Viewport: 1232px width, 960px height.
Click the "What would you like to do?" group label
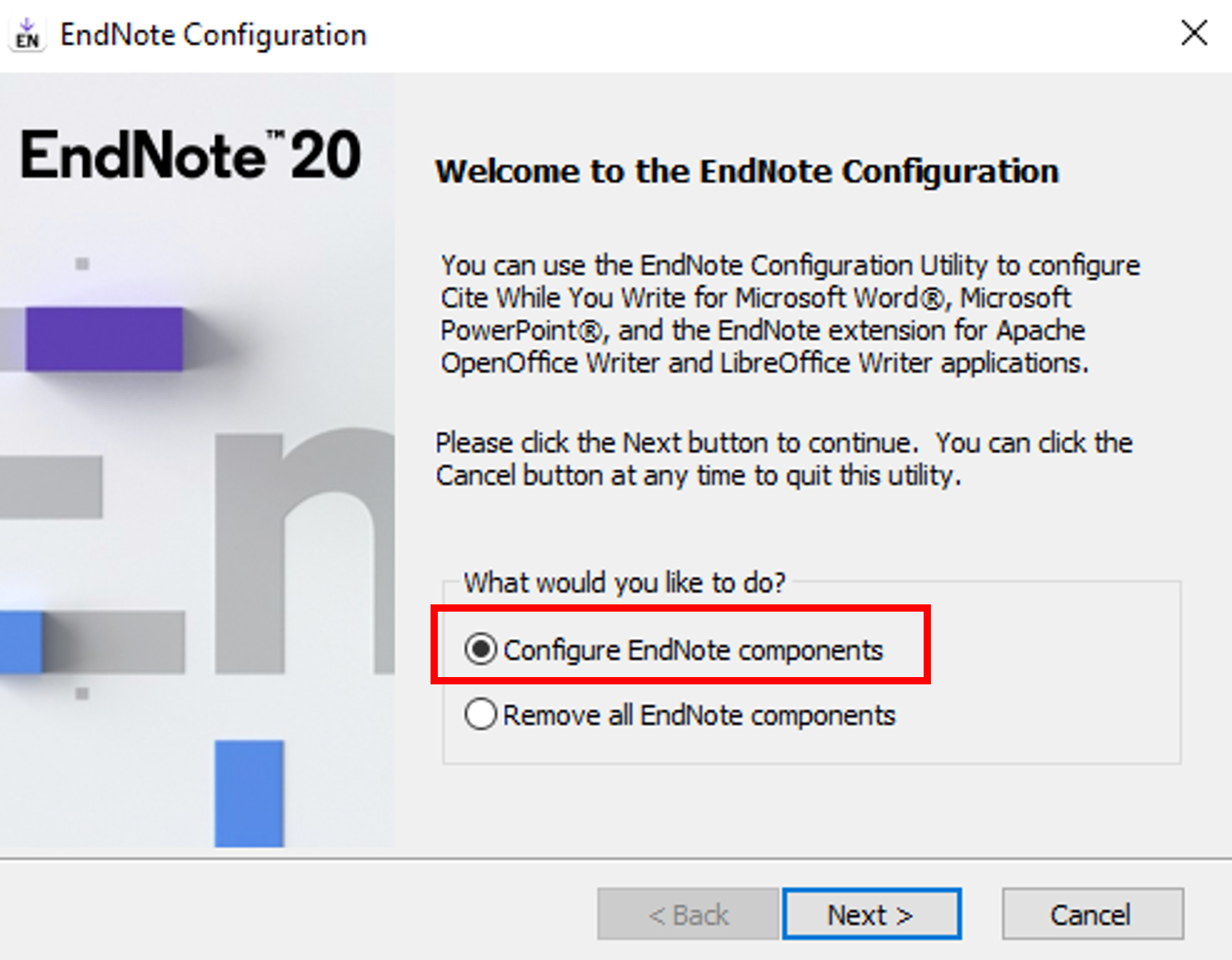[625, 583]
